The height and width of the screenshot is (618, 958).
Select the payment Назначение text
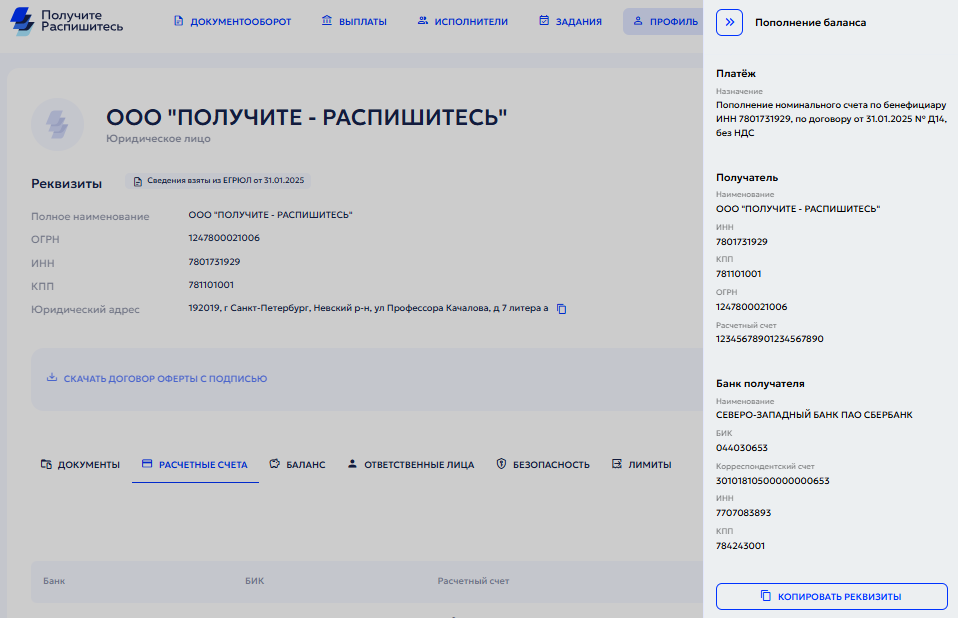click(831, 119)
